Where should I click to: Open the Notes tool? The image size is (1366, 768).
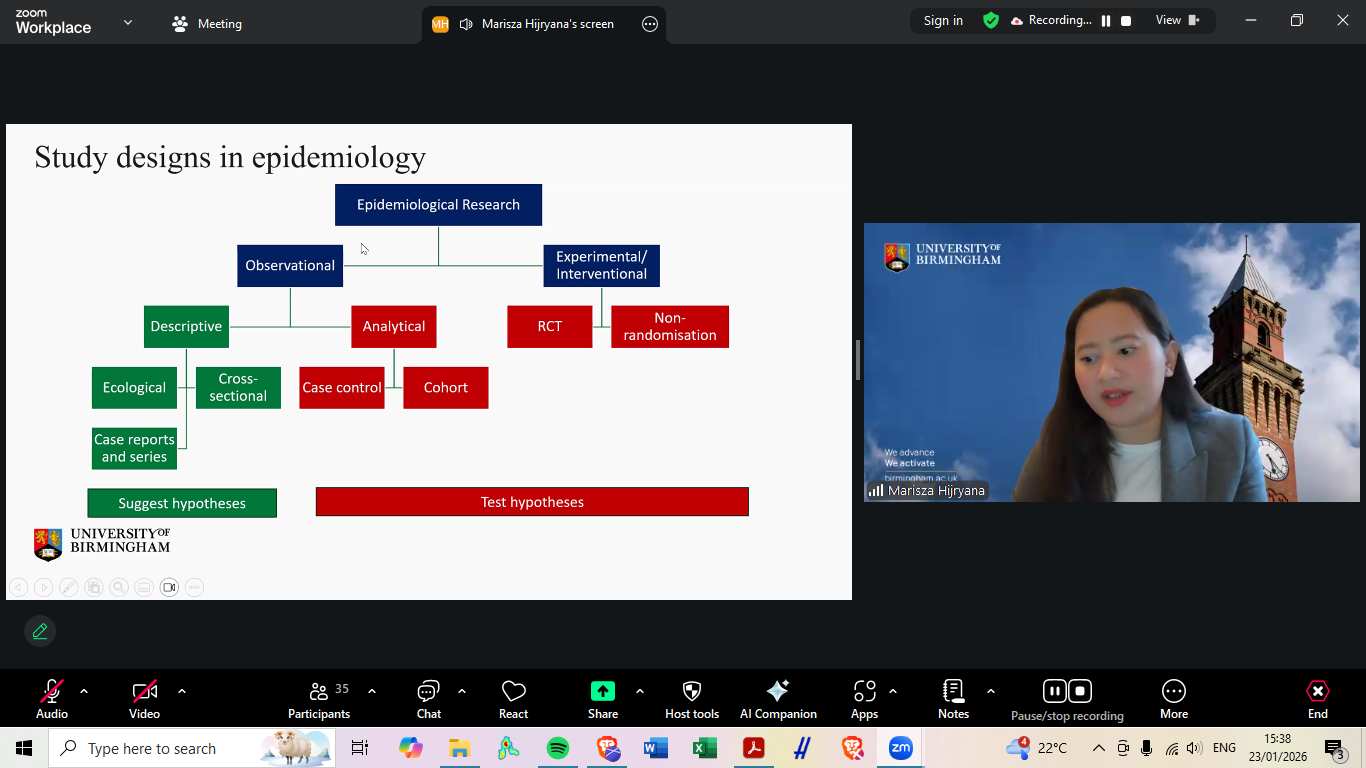(x=953, y=698)
